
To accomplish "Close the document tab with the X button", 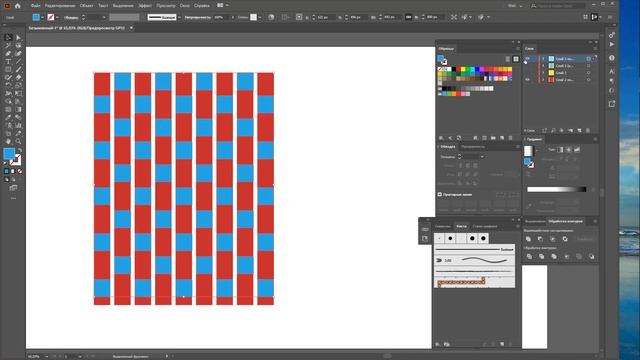I will point(131,28).
